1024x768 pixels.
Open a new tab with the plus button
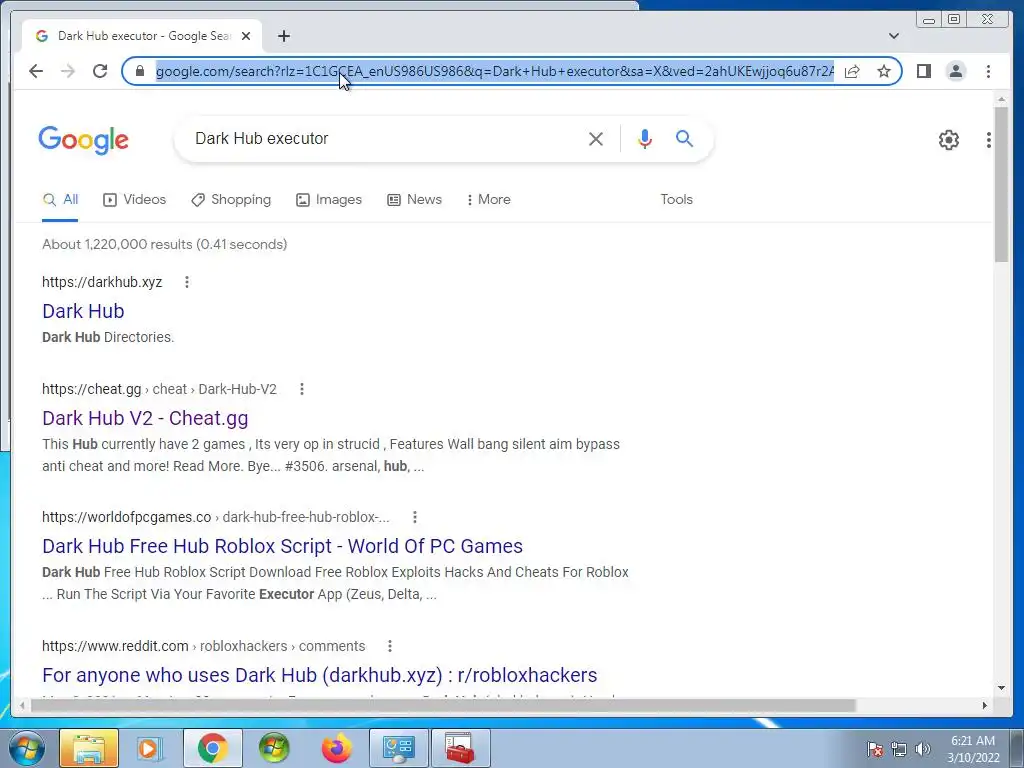pos(283,36)
